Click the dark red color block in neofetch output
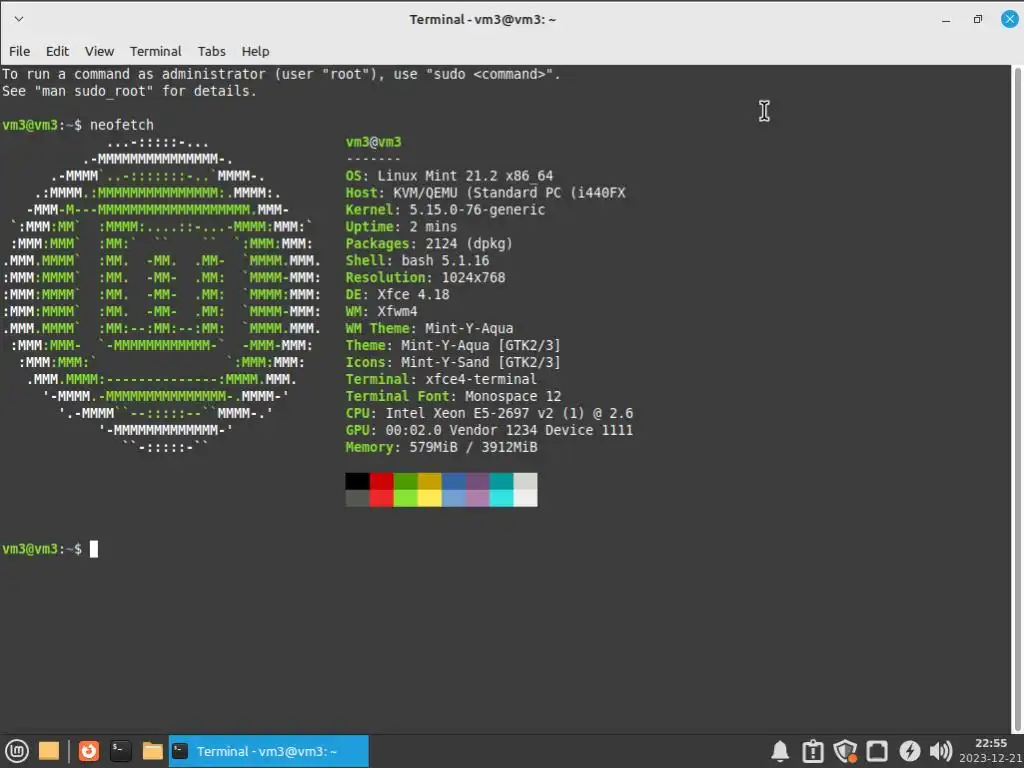The height and width of the screenshot is (768, 1024). point(381,481)
